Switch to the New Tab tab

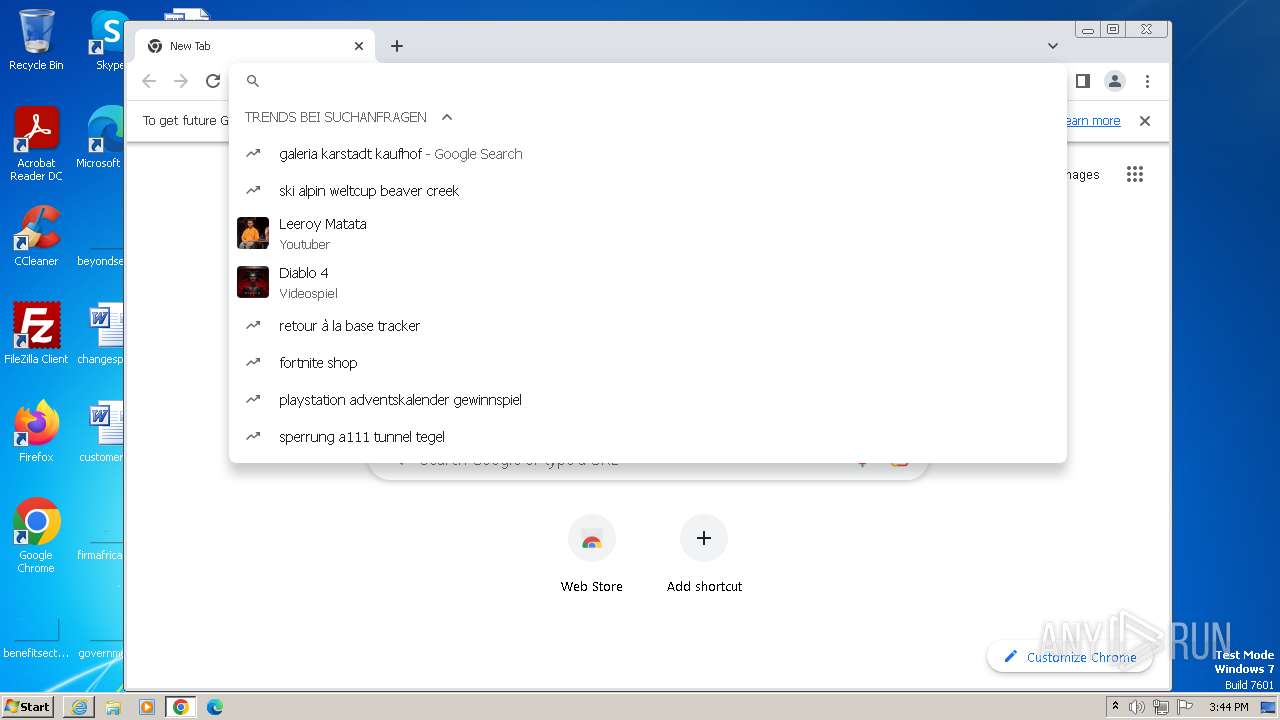pyautogui.click(x=255, y=46)
